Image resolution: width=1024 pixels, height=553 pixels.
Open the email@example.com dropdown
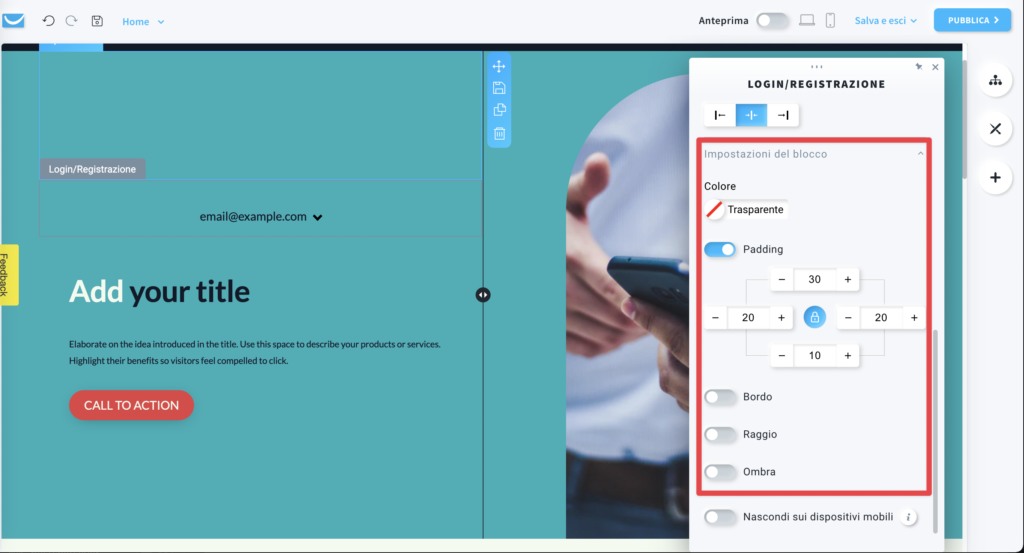pyautogui.click(x=261, y=217)
